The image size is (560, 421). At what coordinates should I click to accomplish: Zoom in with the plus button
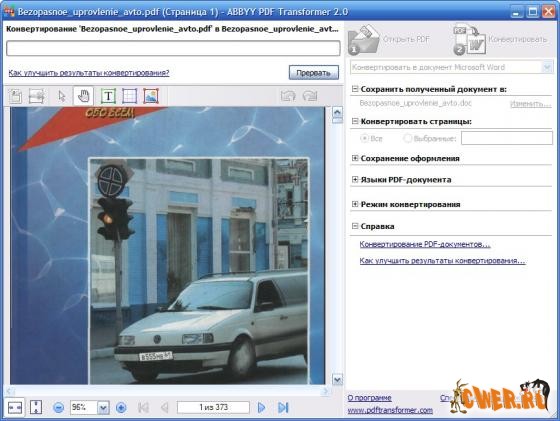pyautogui.click(x=121, y=407)
